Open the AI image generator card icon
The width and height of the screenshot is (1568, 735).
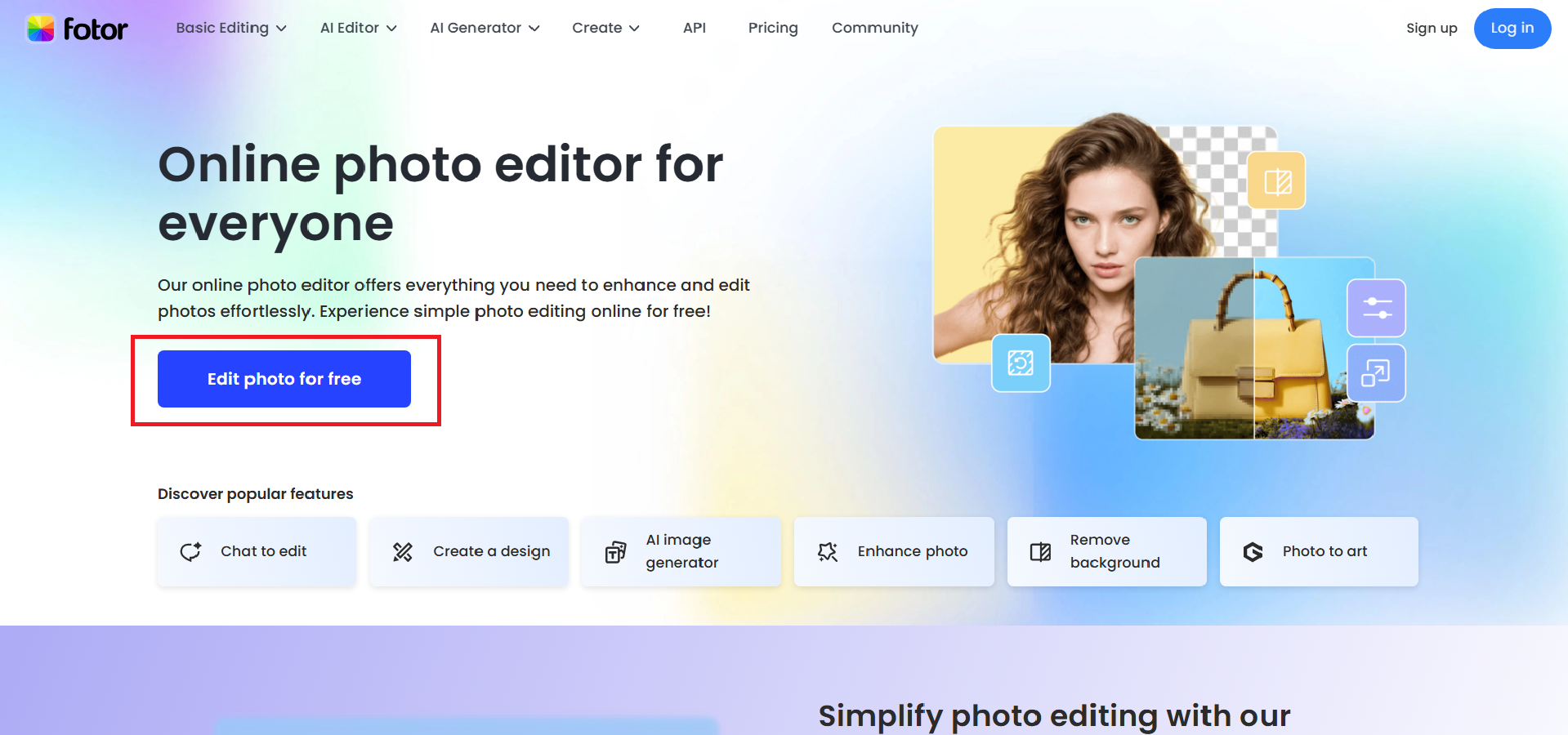coord(614,551)
